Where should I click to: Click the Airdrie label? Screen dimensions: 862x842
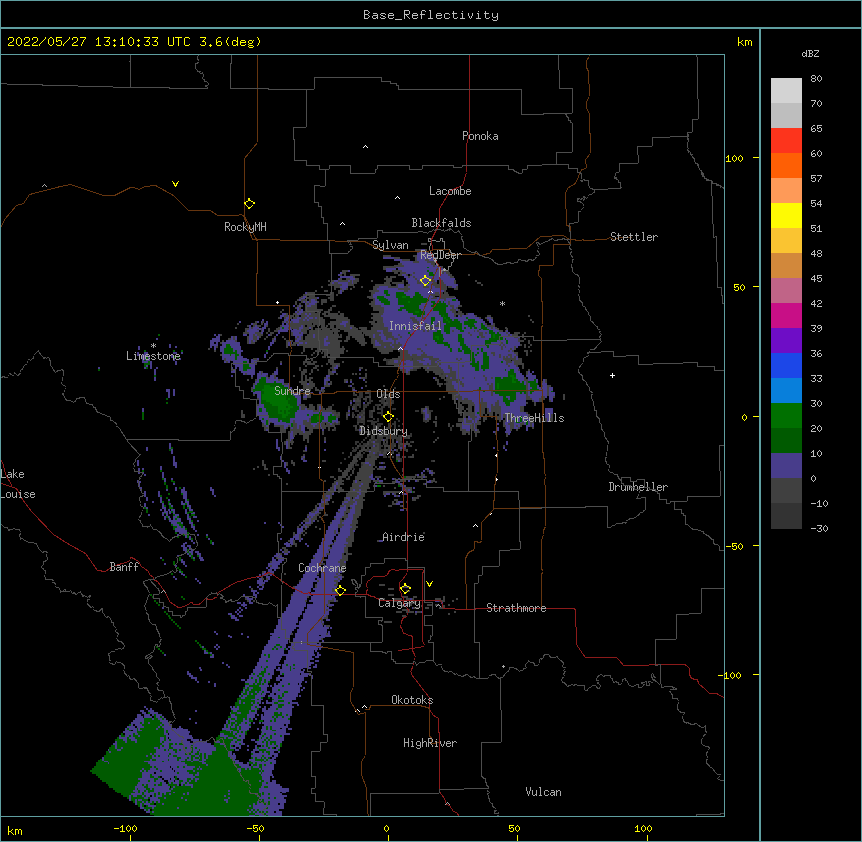403,537
